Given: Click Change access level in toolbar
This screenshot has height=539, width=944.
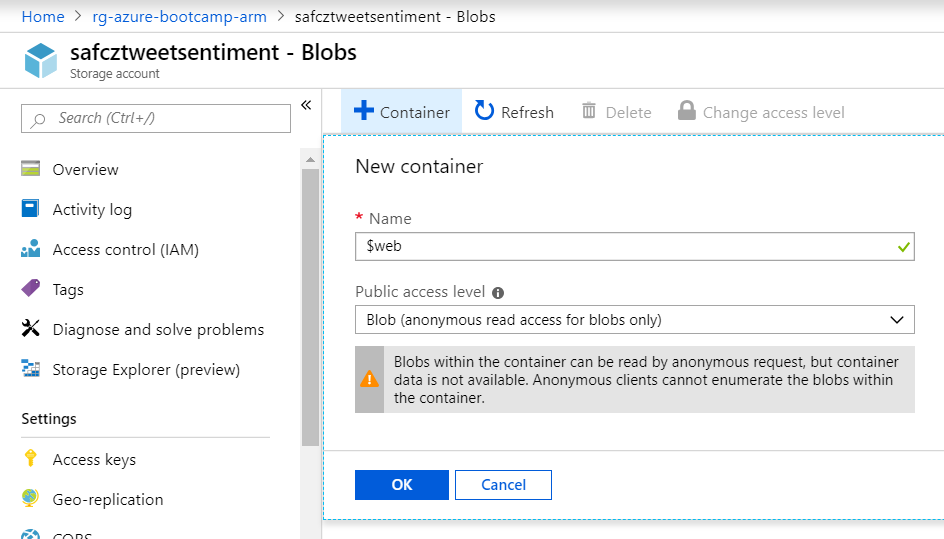Looking at the screenshot, I should coord(761,112).
